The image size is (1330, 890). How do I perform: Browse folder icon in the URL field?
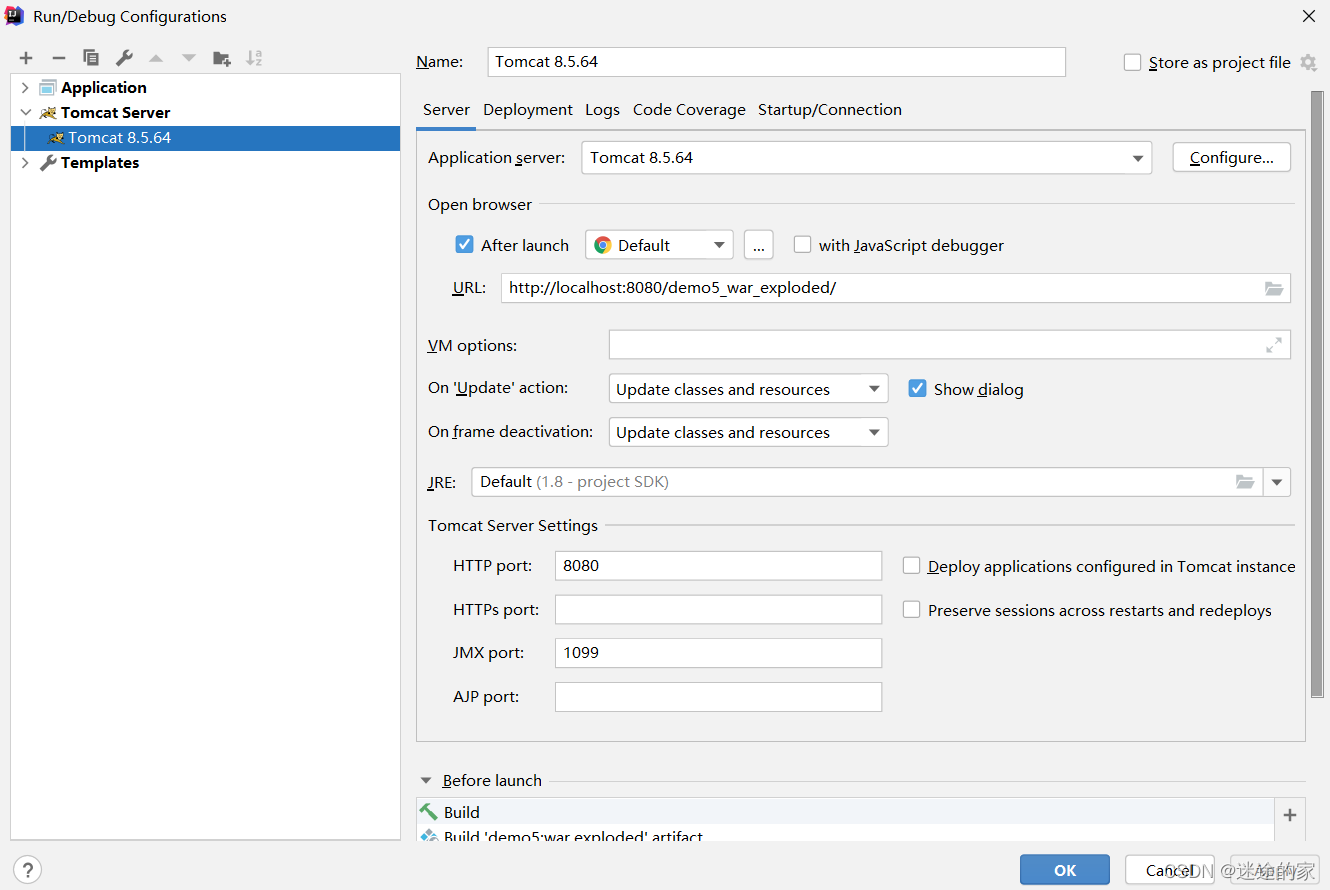[1273, 288]
